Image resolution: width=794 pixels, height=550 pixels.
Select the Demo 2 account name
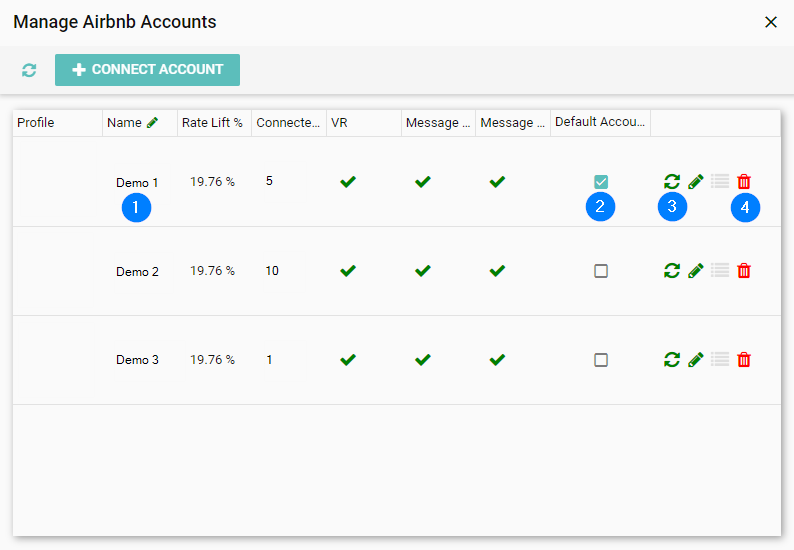tap(137, 272)
